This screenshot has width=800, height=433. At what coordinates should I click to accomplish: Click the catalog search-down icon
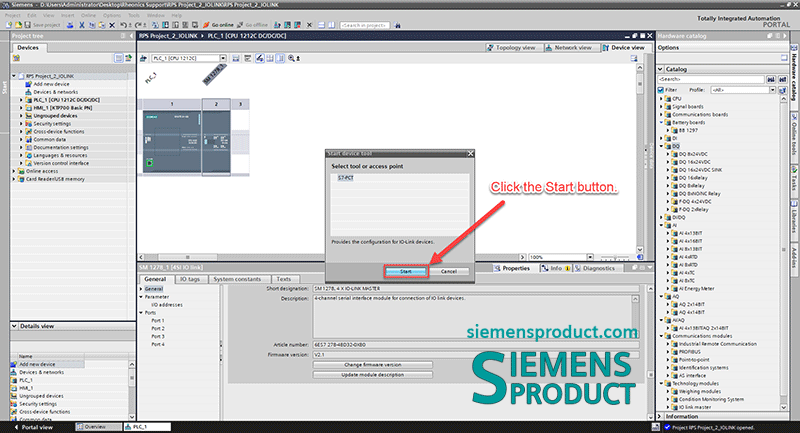click(x=771, y=79)
